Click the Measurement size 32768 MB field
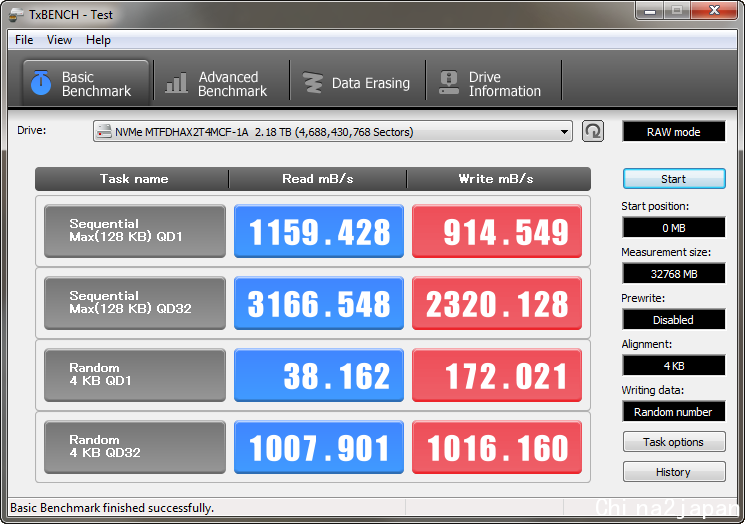This screenshot has width=745, height=524. (674, 274)
